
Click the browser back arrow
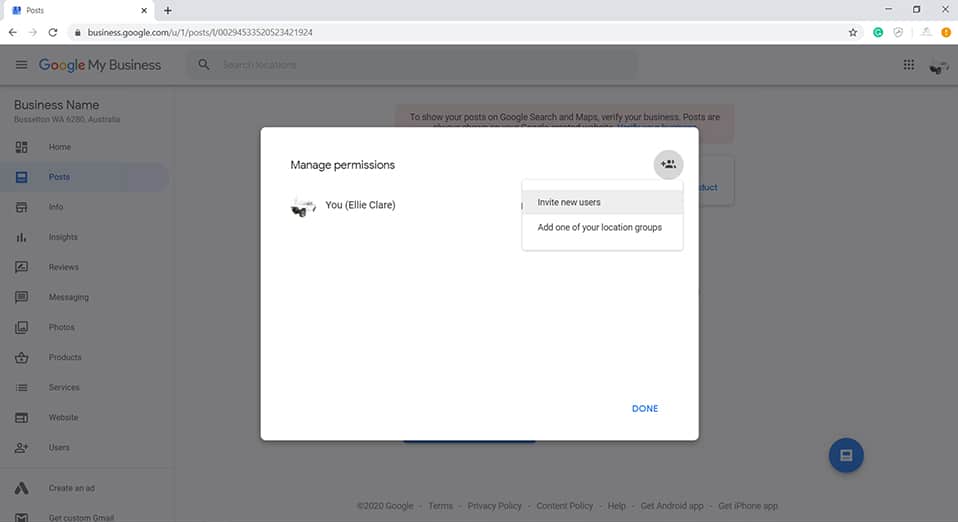click(13, 32)
